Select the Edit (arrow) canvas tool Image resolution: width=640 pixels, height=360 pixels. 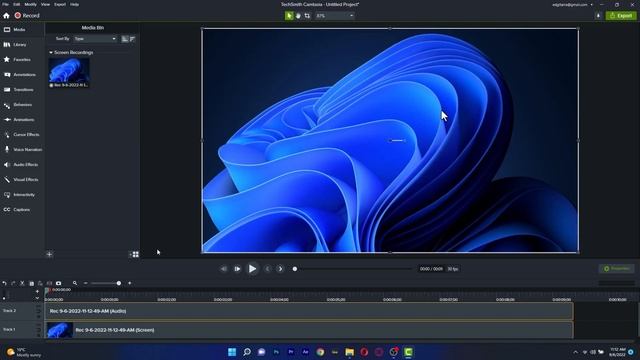(289, 16)
